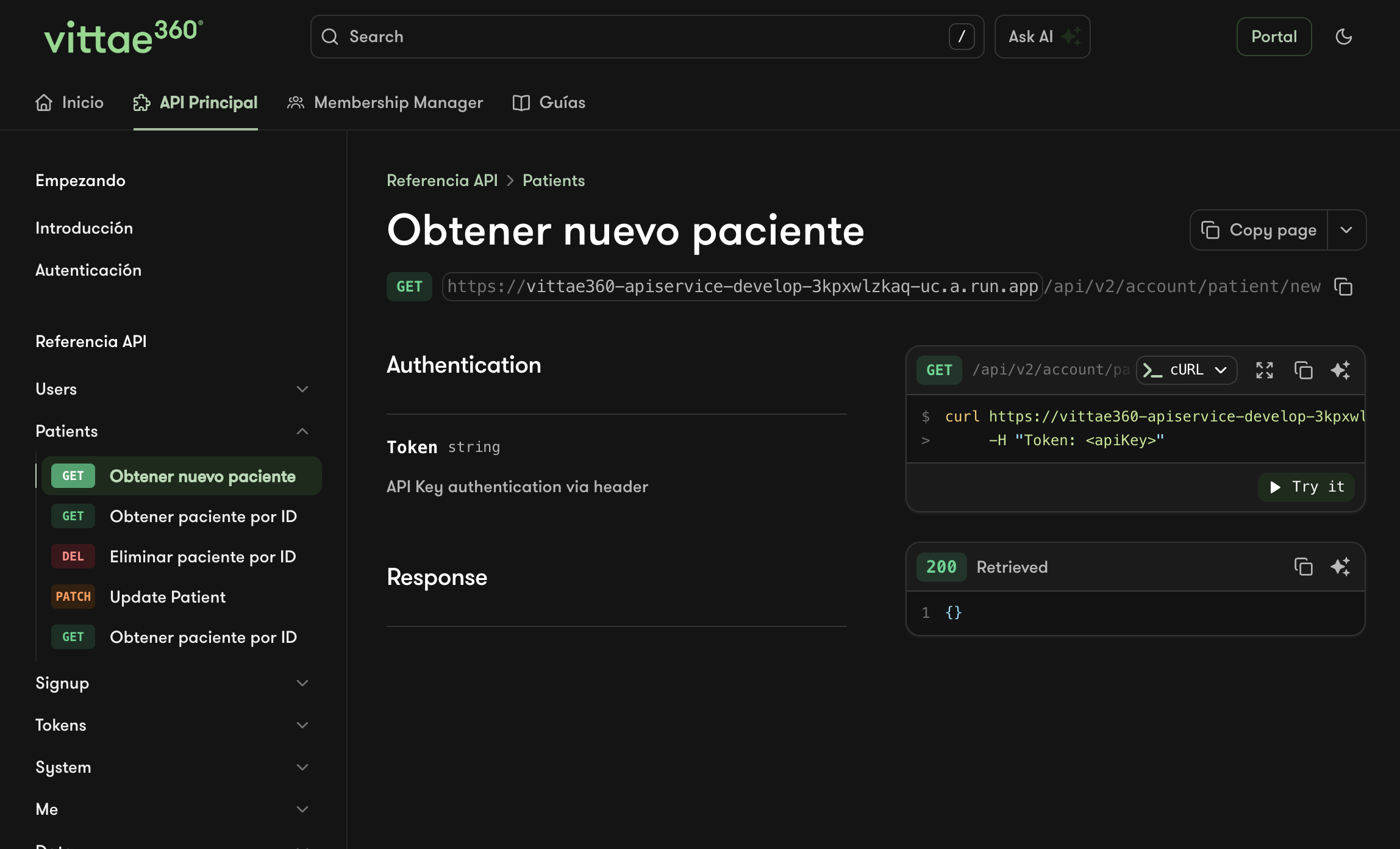The height and width of the screenshot is (849, 1400).
Task: Expand the code example to fullscreen
Action: tap(1265, 370)
